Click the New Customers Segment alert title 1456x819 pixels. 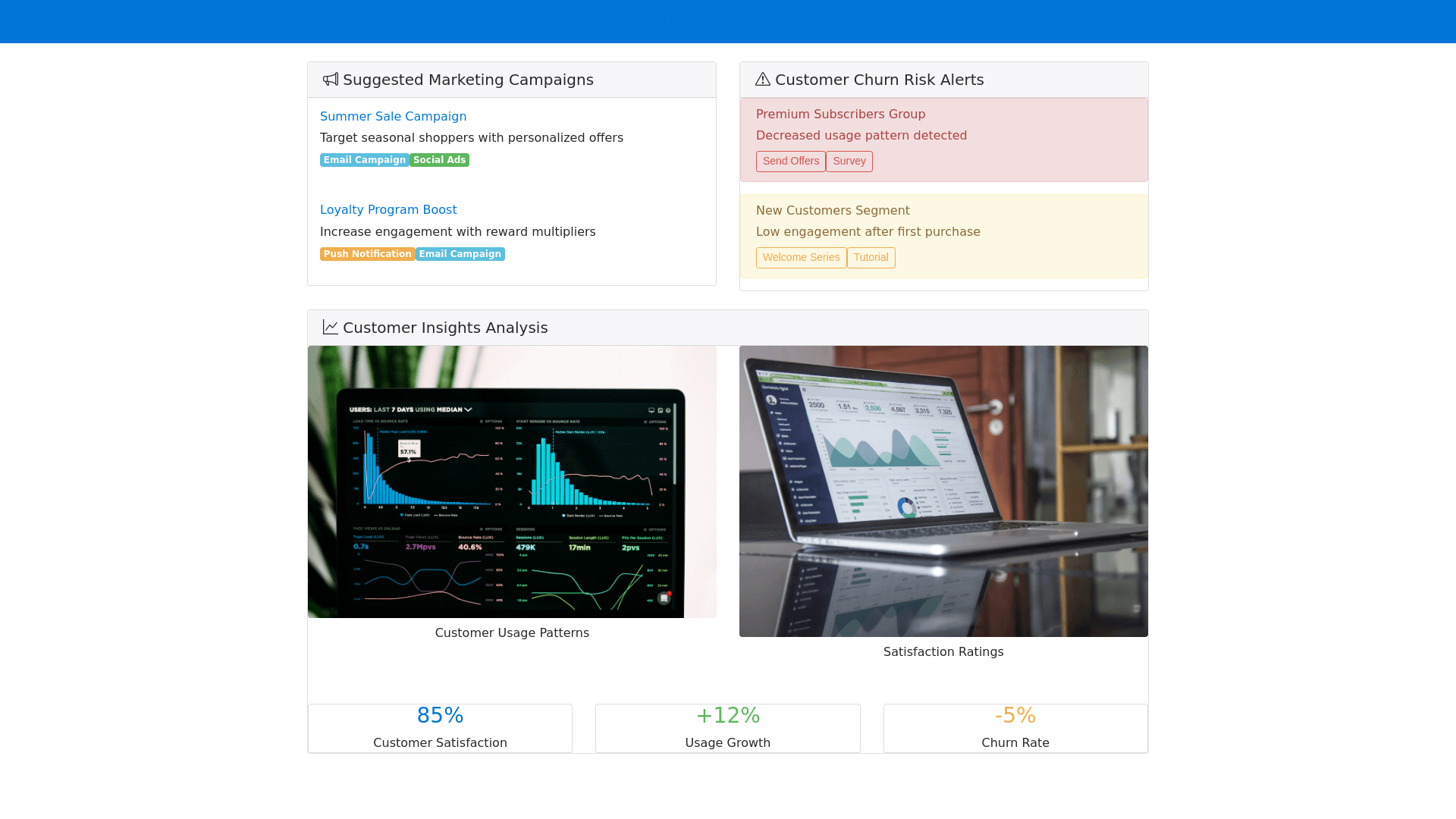(833, 211)
